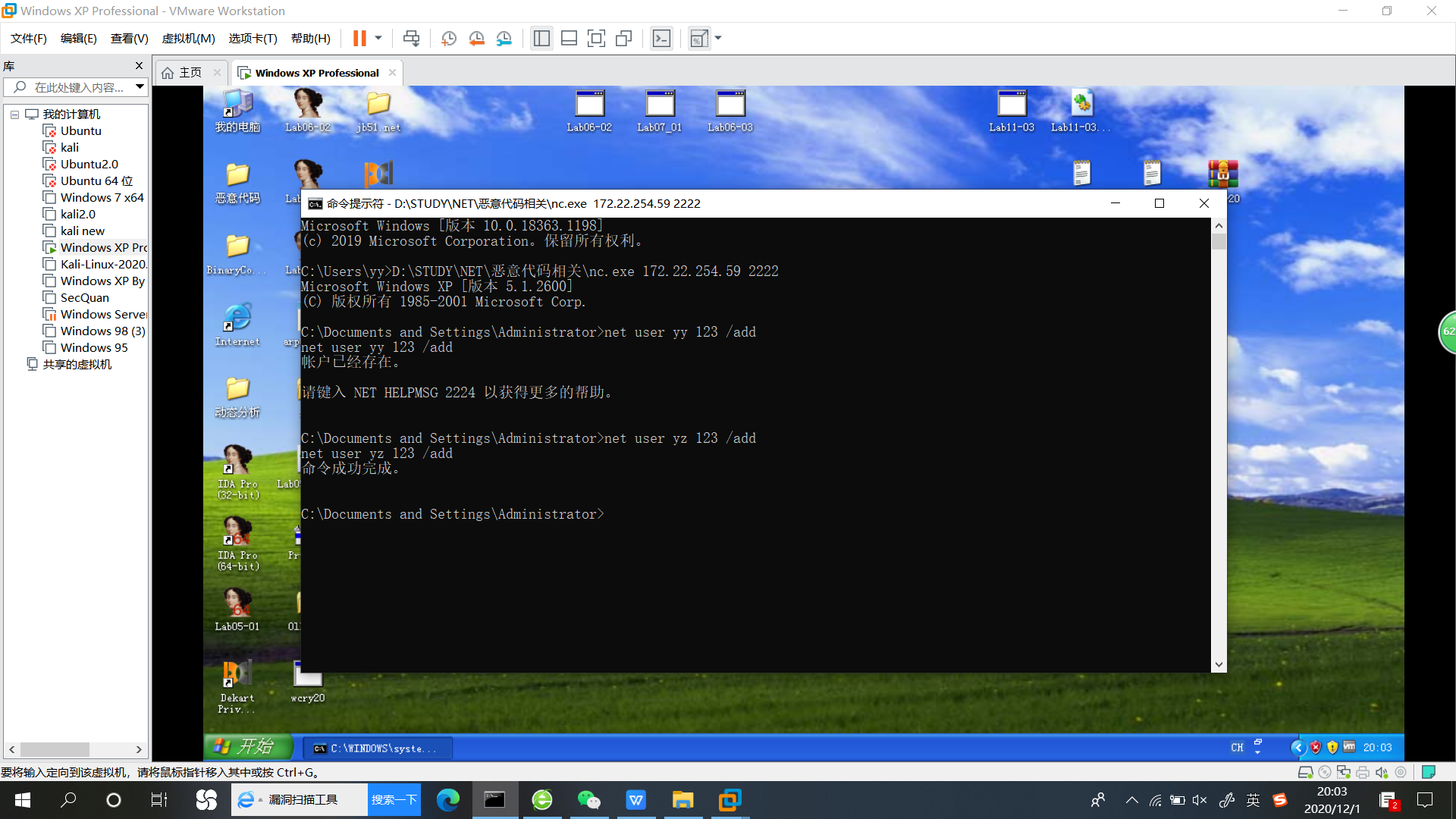The image size is (1456, 819).
Task: Open the console view terminal icon
Action: [x=661, y=39]
